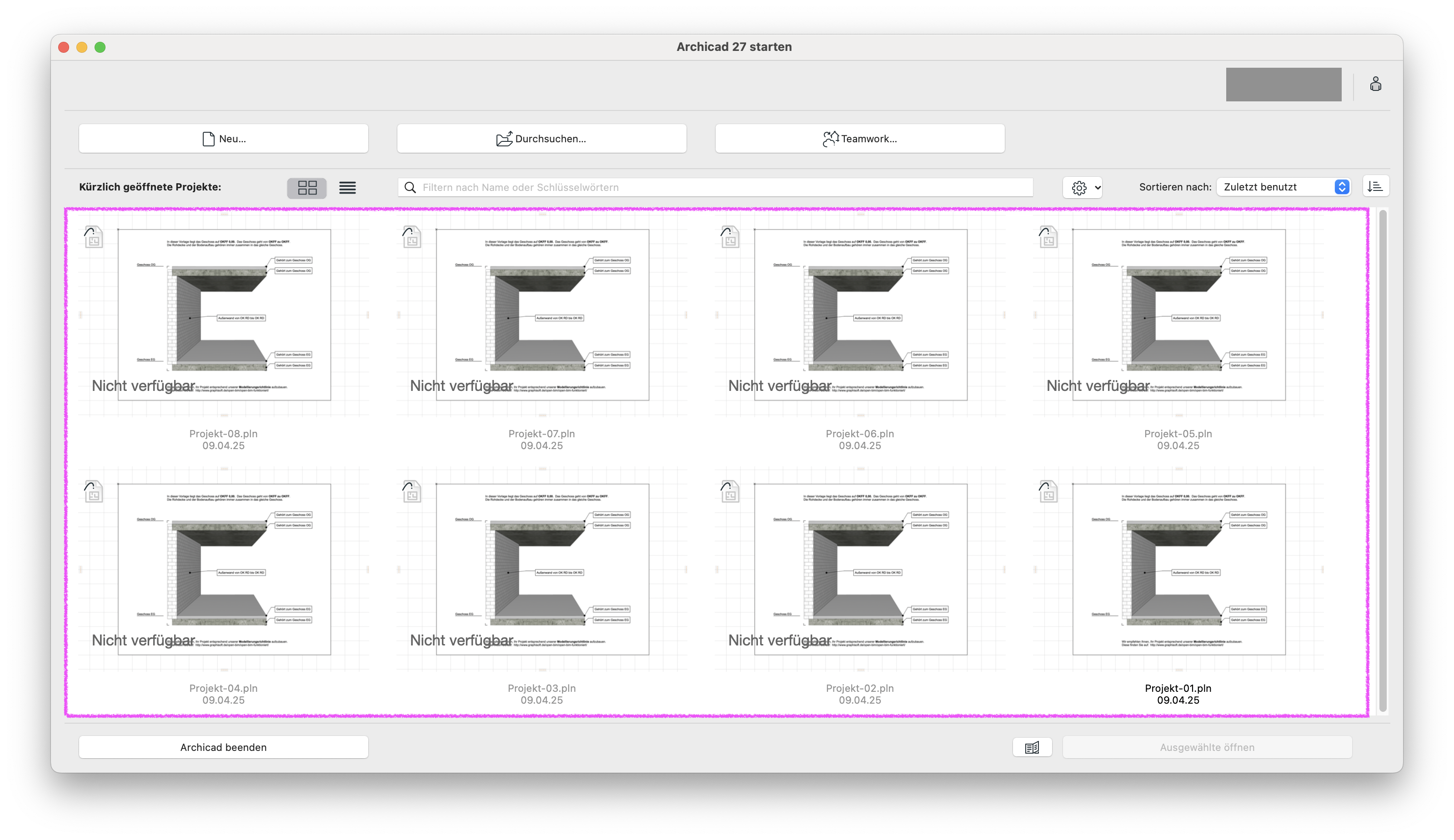Click the project list vertical scrollbar
This screenshot has height=840, width=1454.
tap(1383, 461)
